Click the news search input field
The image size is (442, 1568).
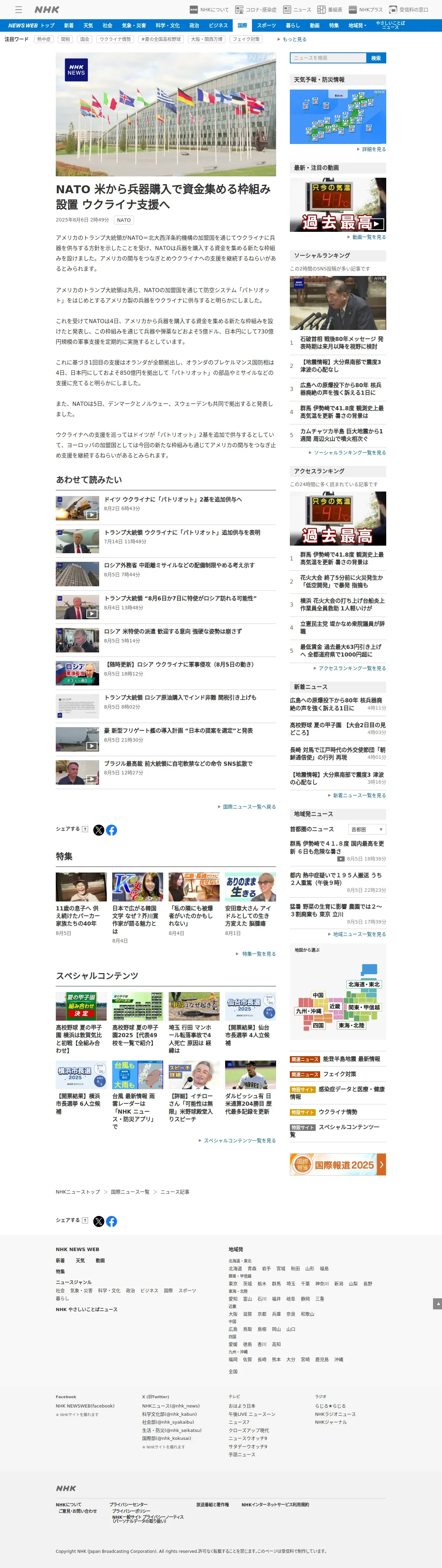(328, 58)
